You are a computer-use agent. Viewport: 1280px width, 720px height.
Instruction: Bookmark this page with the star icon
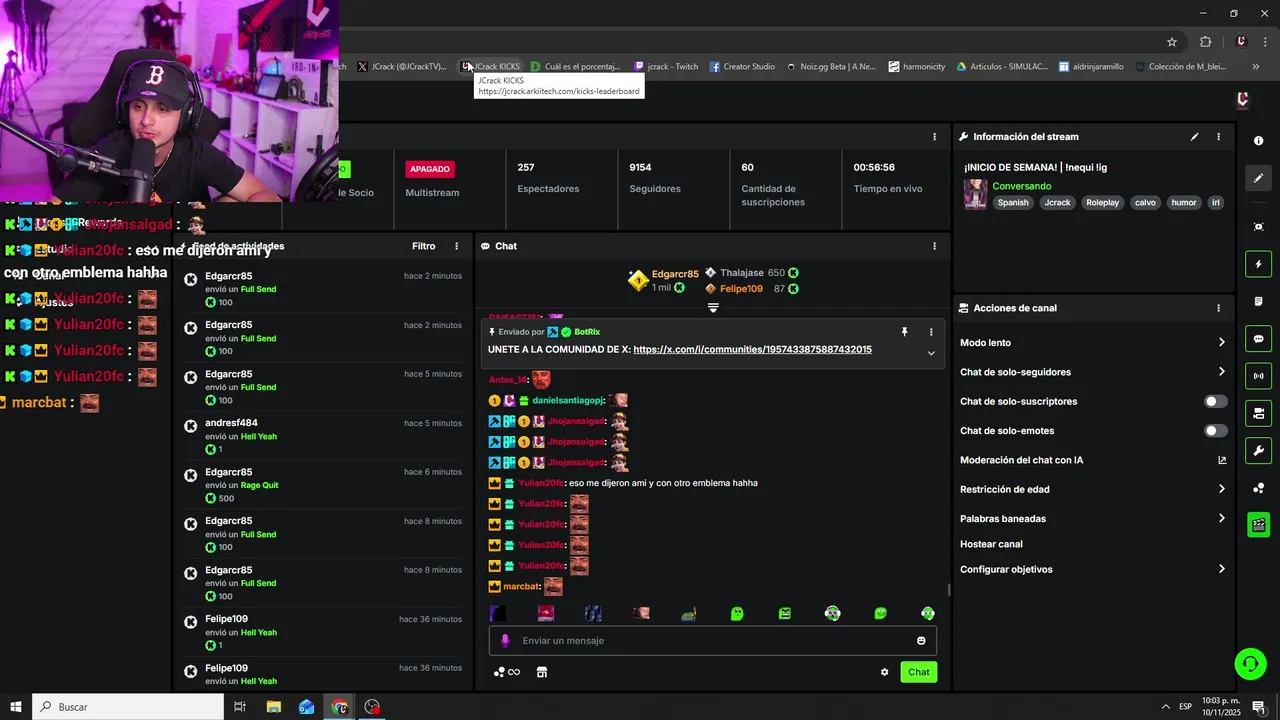click(1172, 42)
